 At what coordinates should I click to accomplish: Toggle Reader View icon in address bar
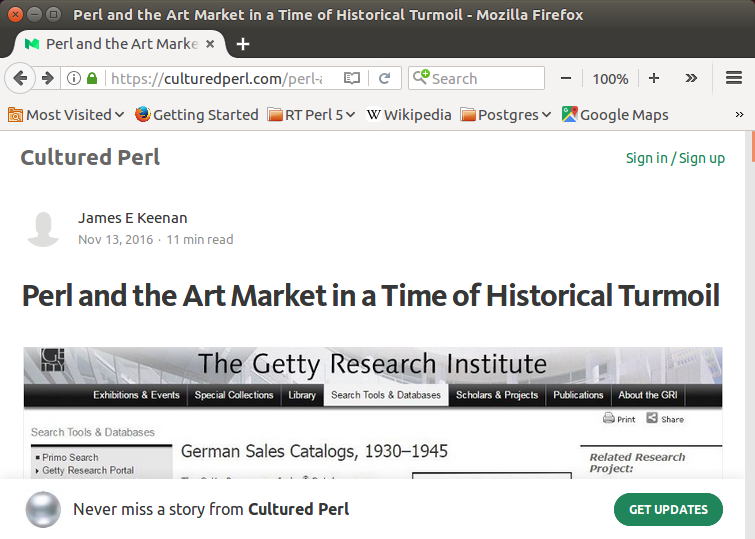351,78
